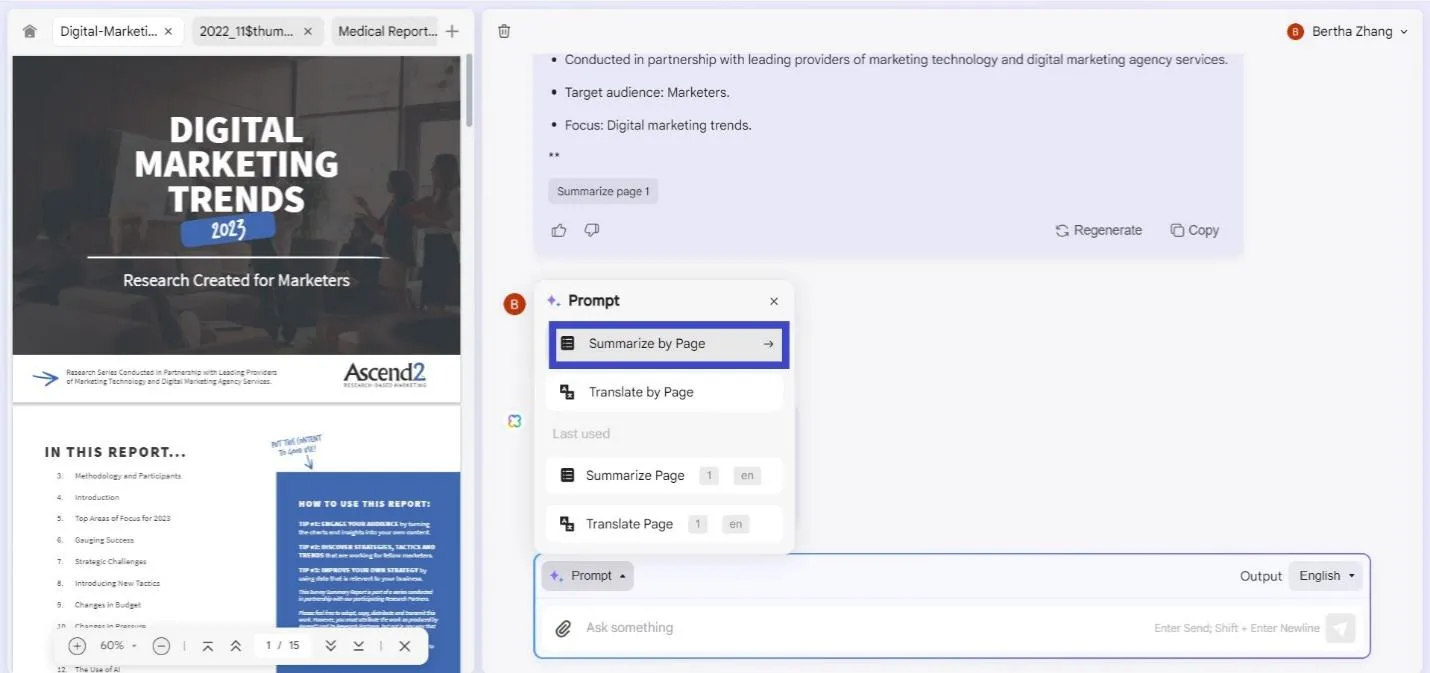The height and width of the screenshot is (673, 1430).
Task: Choose Translate by Page
Action: 665,392
